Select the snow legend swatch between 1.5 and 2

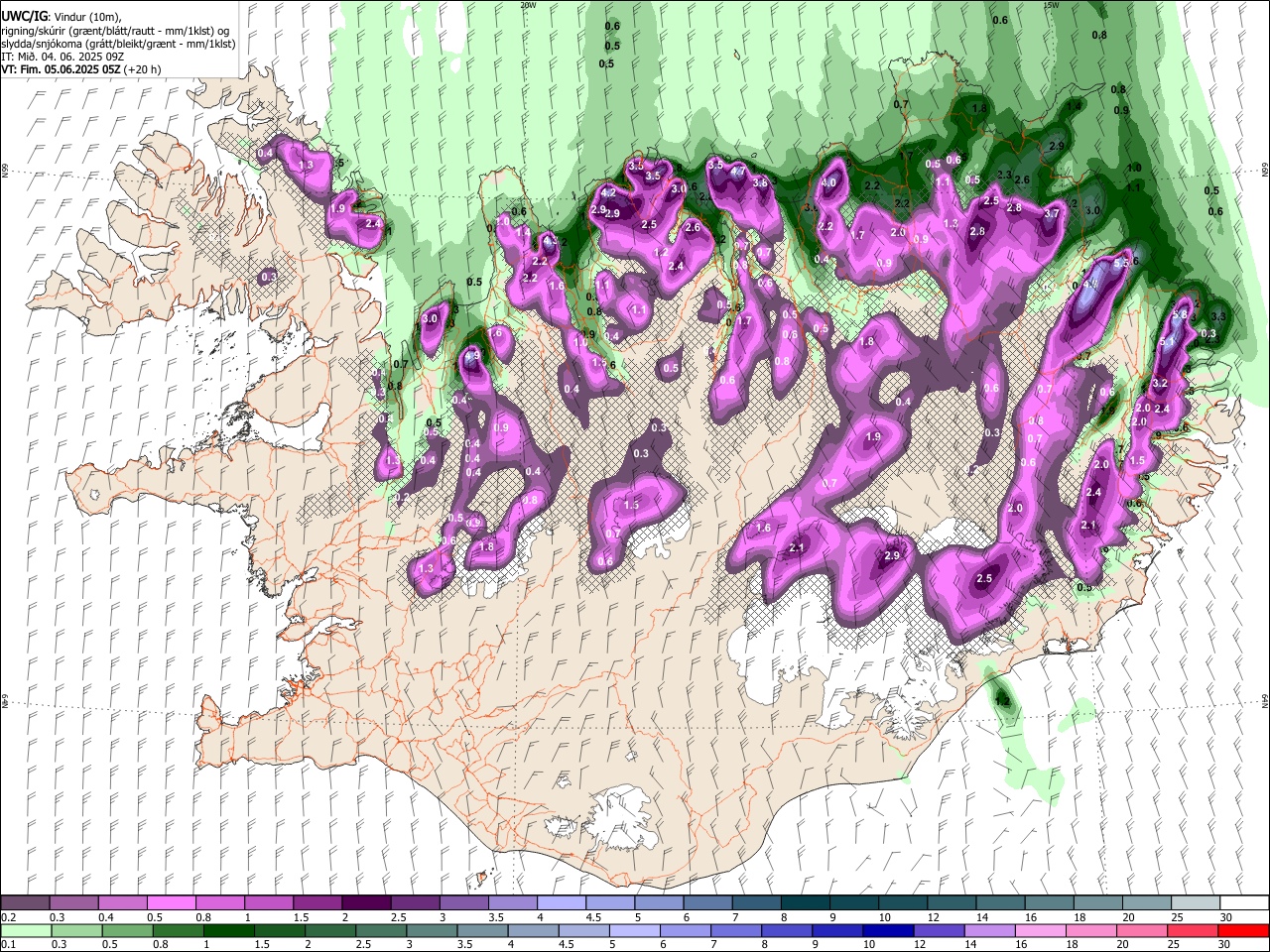pos(317,903)
